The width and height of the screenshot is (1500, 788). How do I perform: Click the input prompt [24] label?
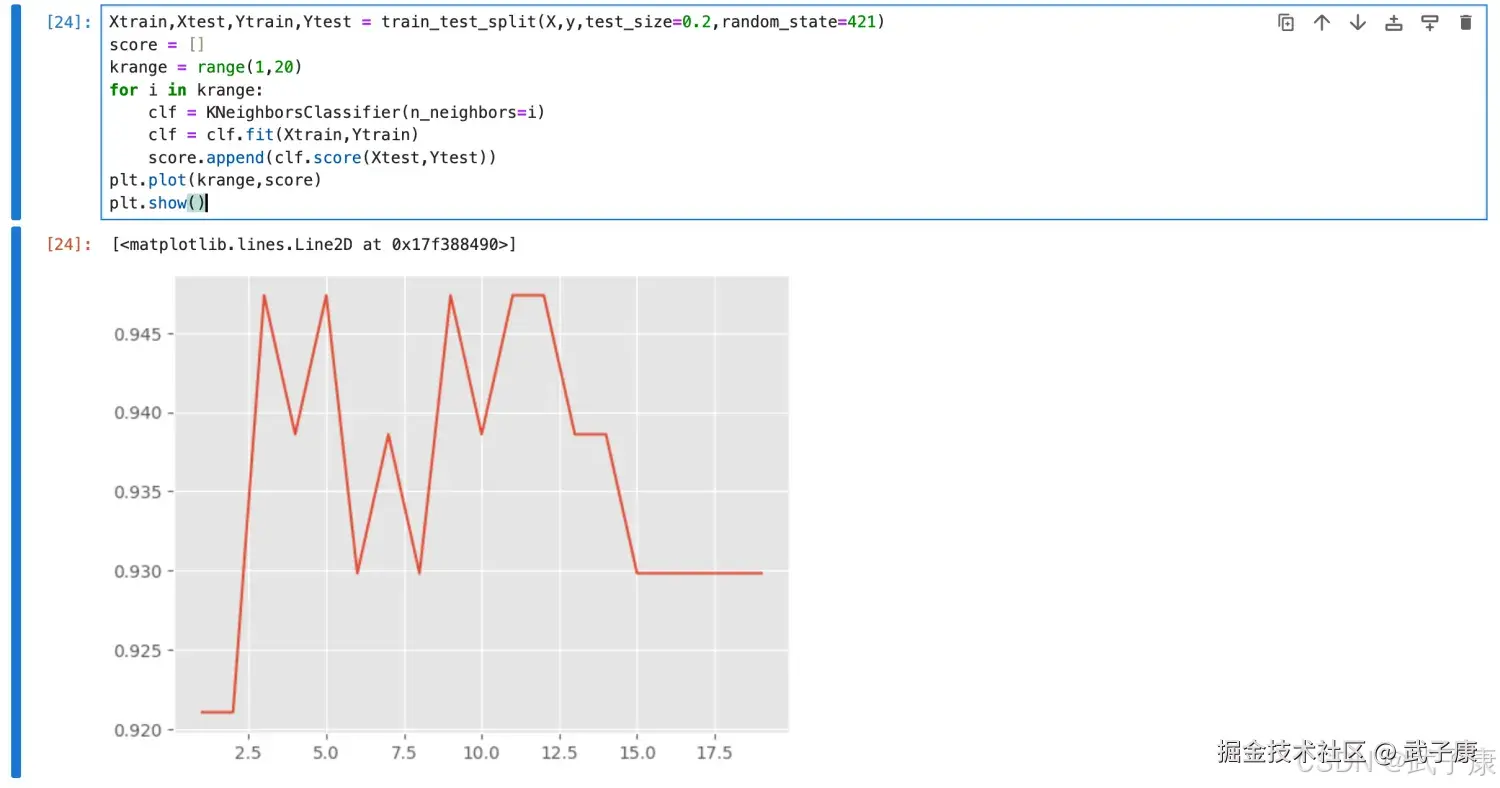pyautogui.click(x=69, y=22)
